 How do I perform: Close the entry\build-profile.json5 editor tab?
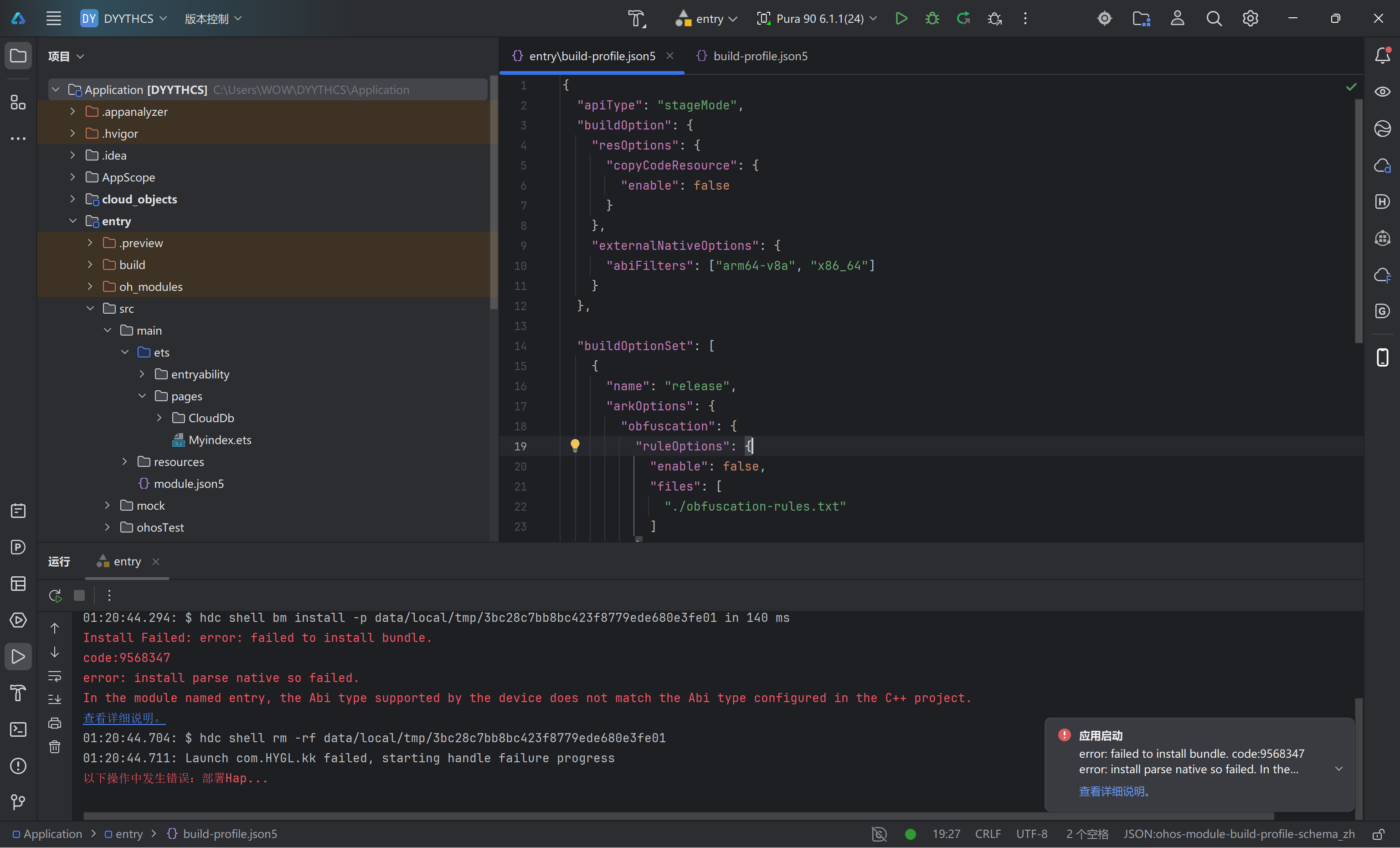pos(670,56)
